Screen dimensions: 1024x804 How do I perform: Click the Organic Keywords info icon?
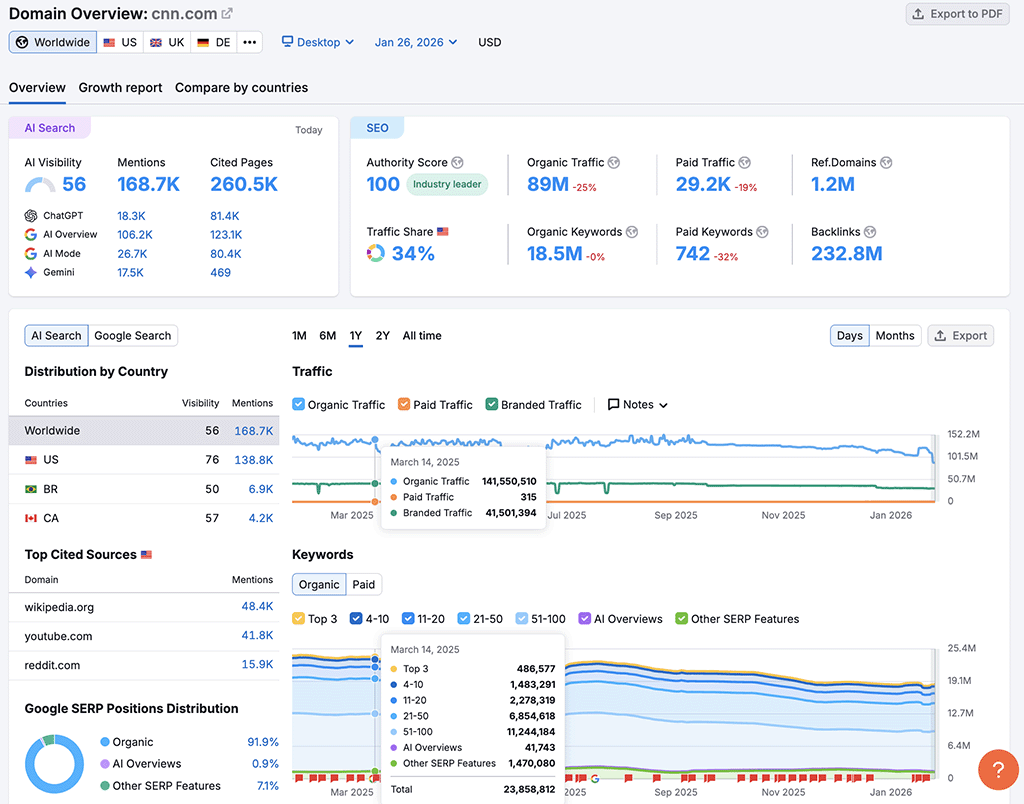click(632, 231)
